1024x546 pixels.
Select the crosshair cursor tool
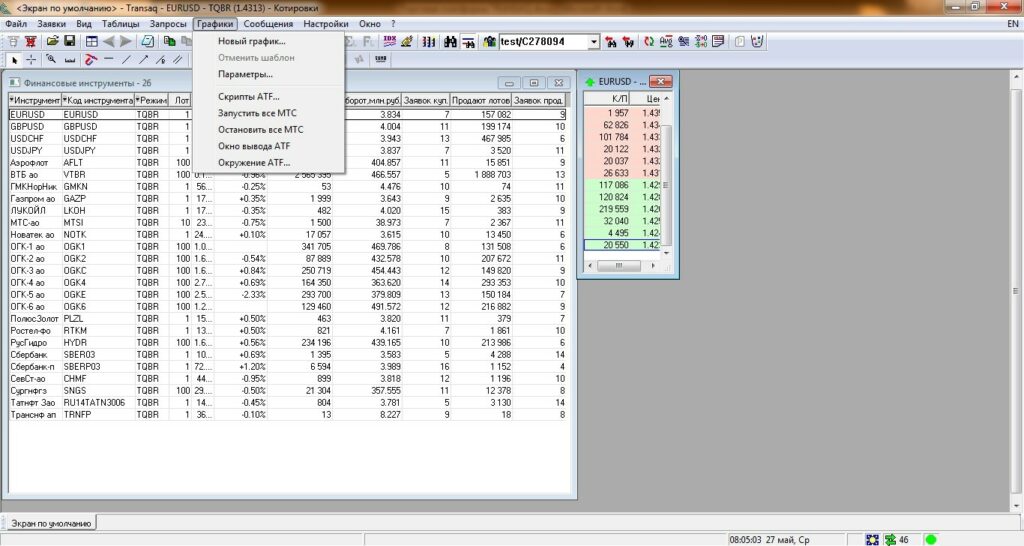[31, 60]
